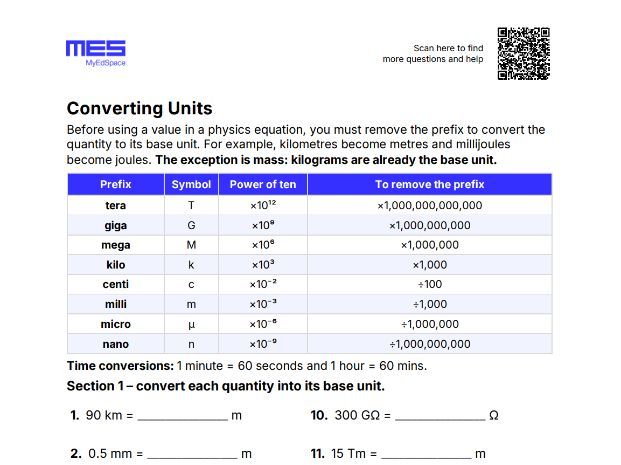Image resolution: width=621 pixels, height=465 pixels.
Task: Click the symbol 'µ' cell
Action: pyautogui.click(x=191, y=324)
